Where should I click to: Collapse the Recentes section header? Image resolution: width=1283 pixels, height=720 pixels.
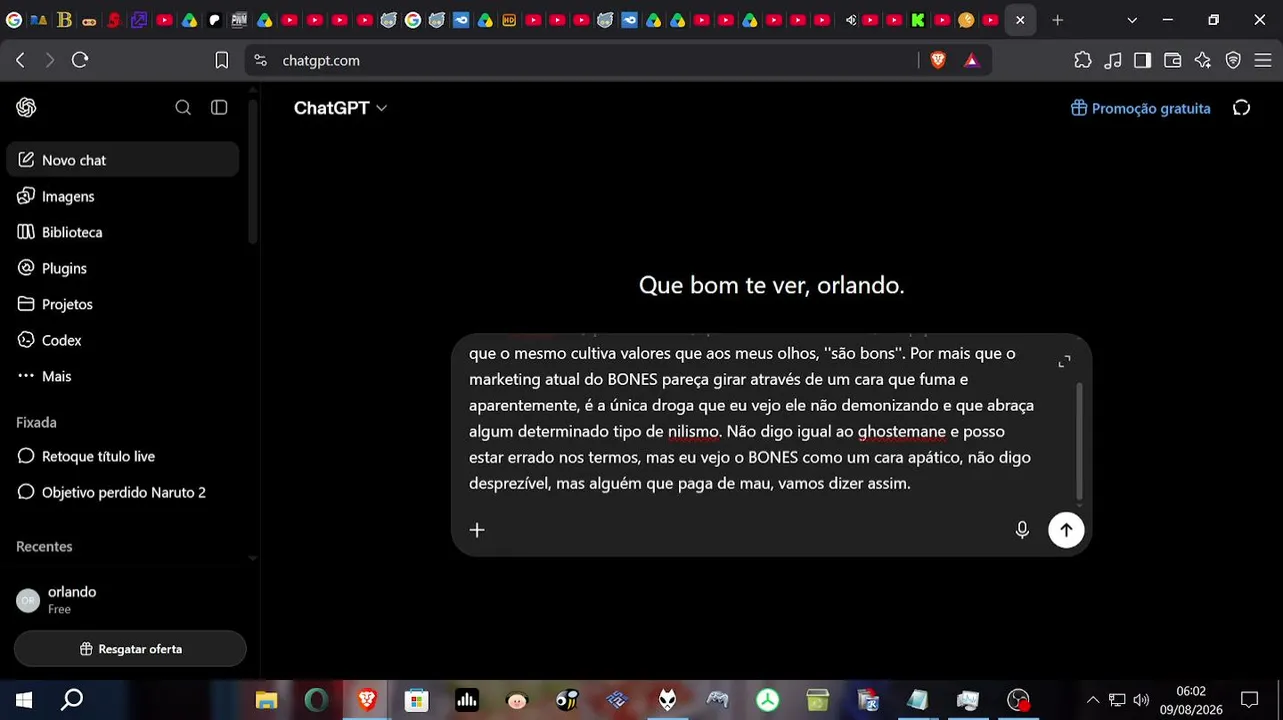coord(44,546)
